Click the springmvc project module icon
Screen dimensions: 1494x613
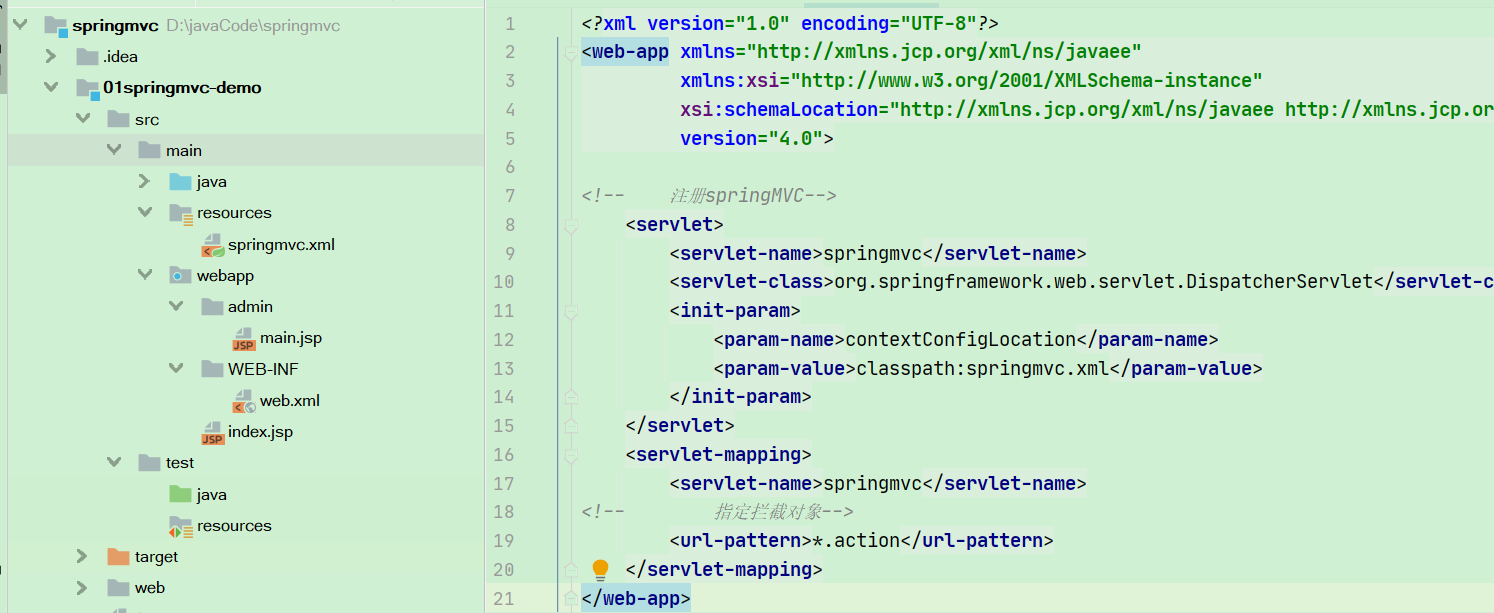[x=55, y=26]
